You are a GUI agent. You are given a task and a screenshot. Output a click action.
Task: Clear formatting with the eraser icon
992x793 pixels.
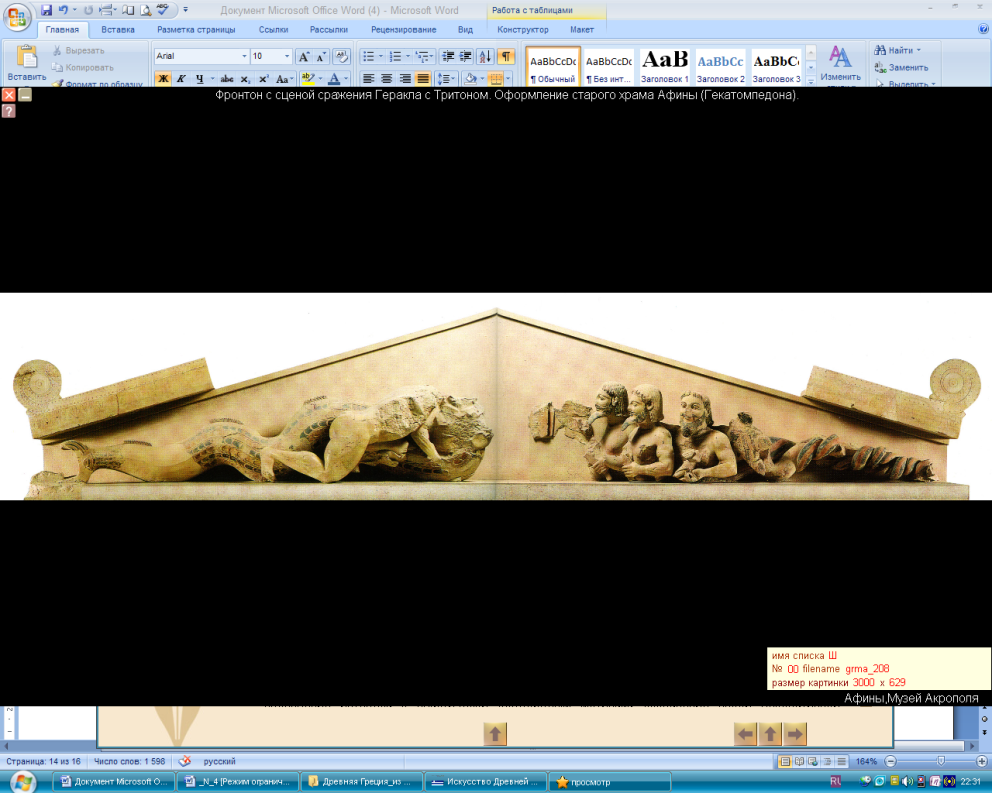point(342,57)
